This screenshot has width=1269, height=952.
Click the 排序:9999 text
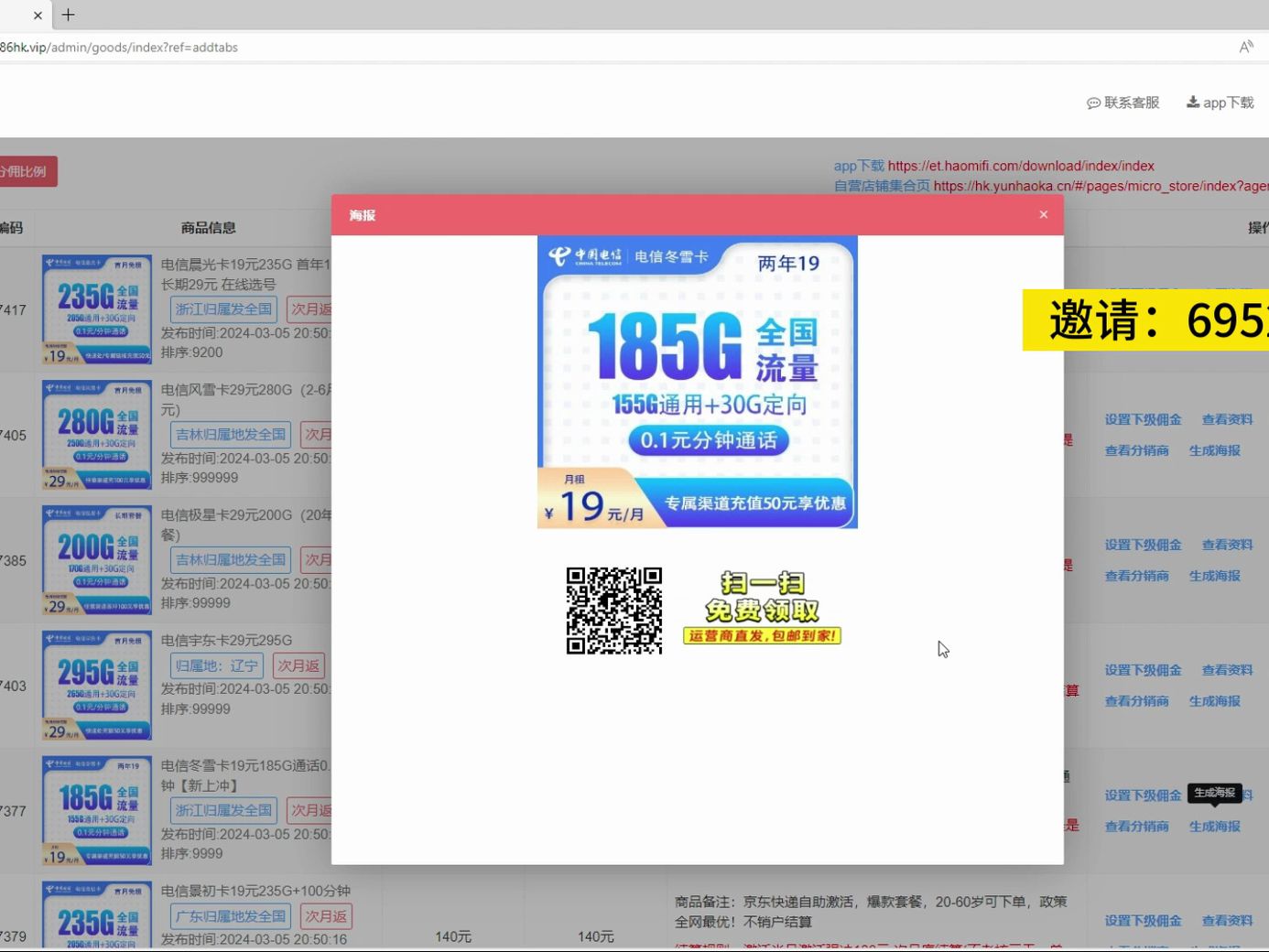coord(192,853)
